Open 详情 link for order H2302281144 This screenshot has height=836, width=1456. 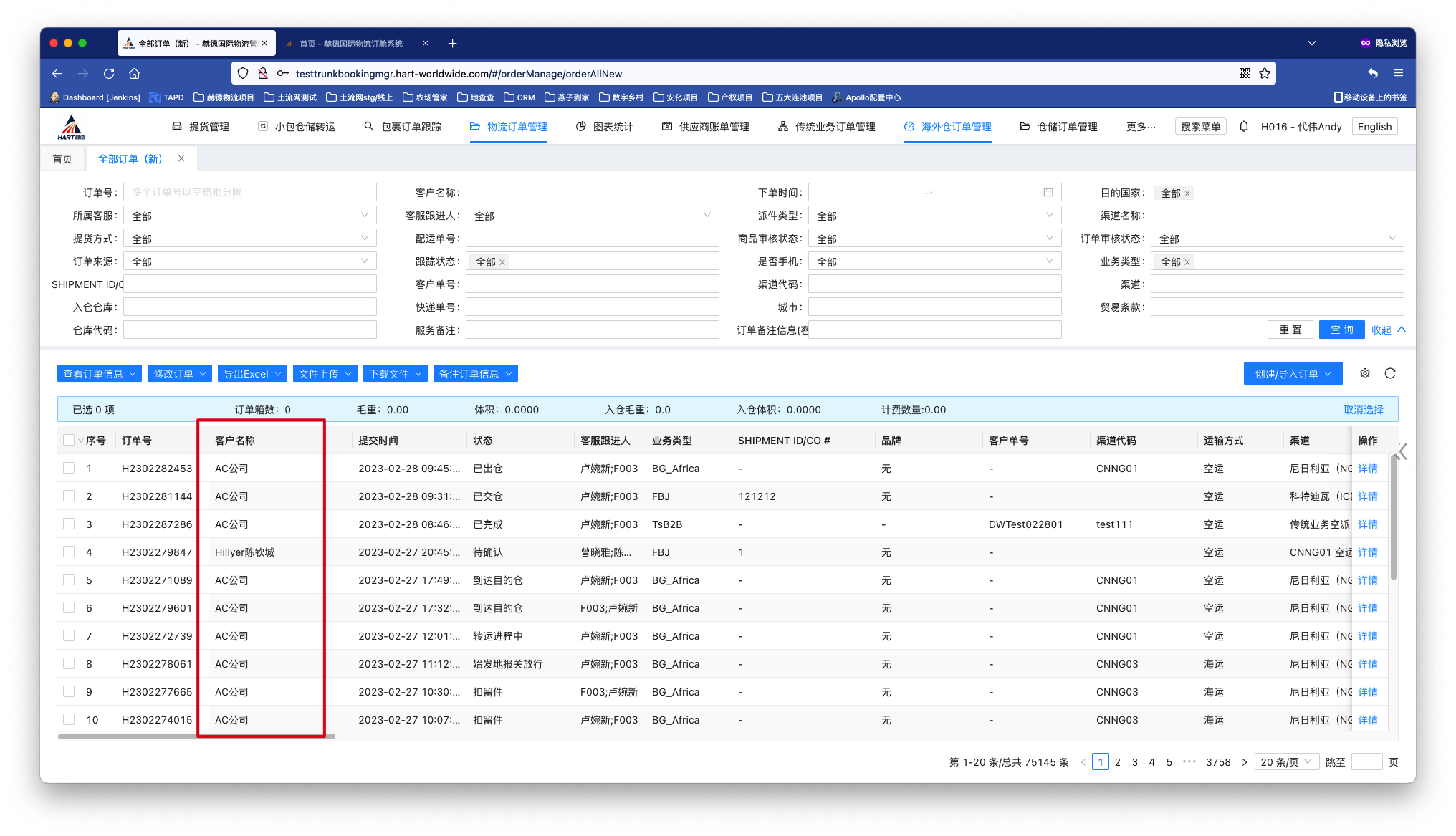pos(1367,496)
